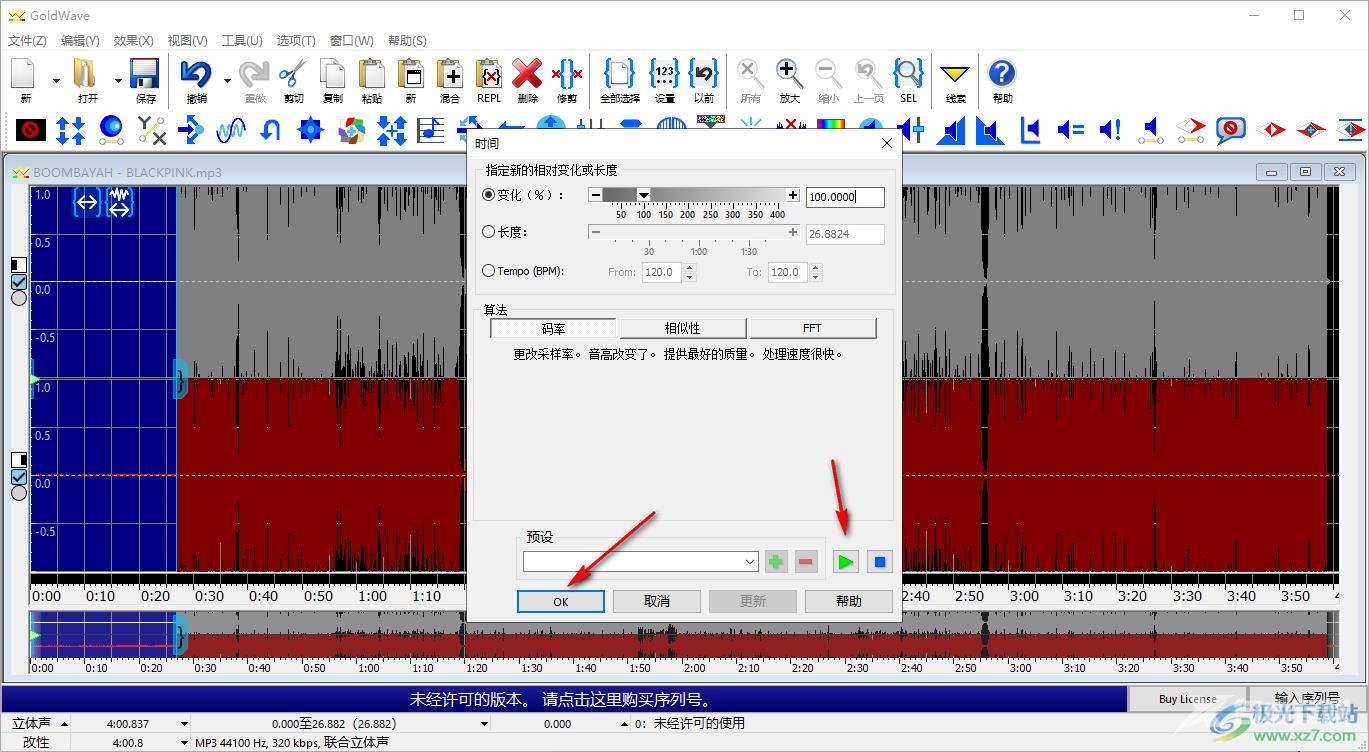1369x752 pixels.
Task: Click the half-filled square above lower channel checkbox
Action: 18,459
